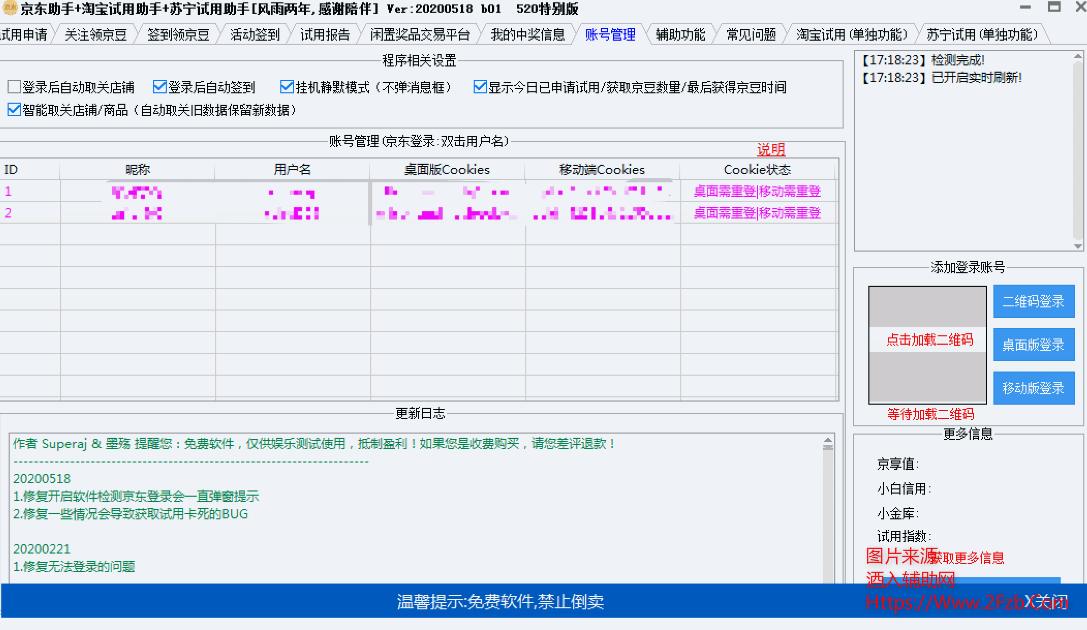Select account row with ID 2

(x=419, y=213)
